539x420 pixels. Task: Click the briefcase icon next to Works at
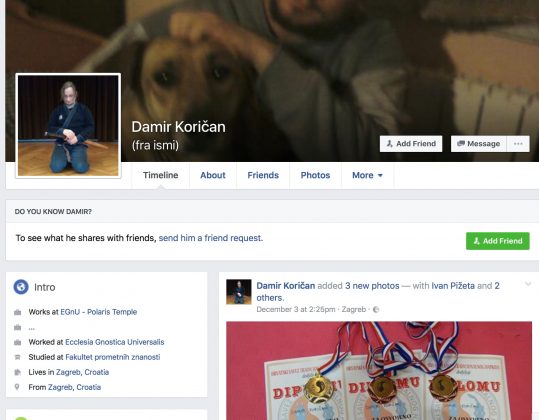18,312
